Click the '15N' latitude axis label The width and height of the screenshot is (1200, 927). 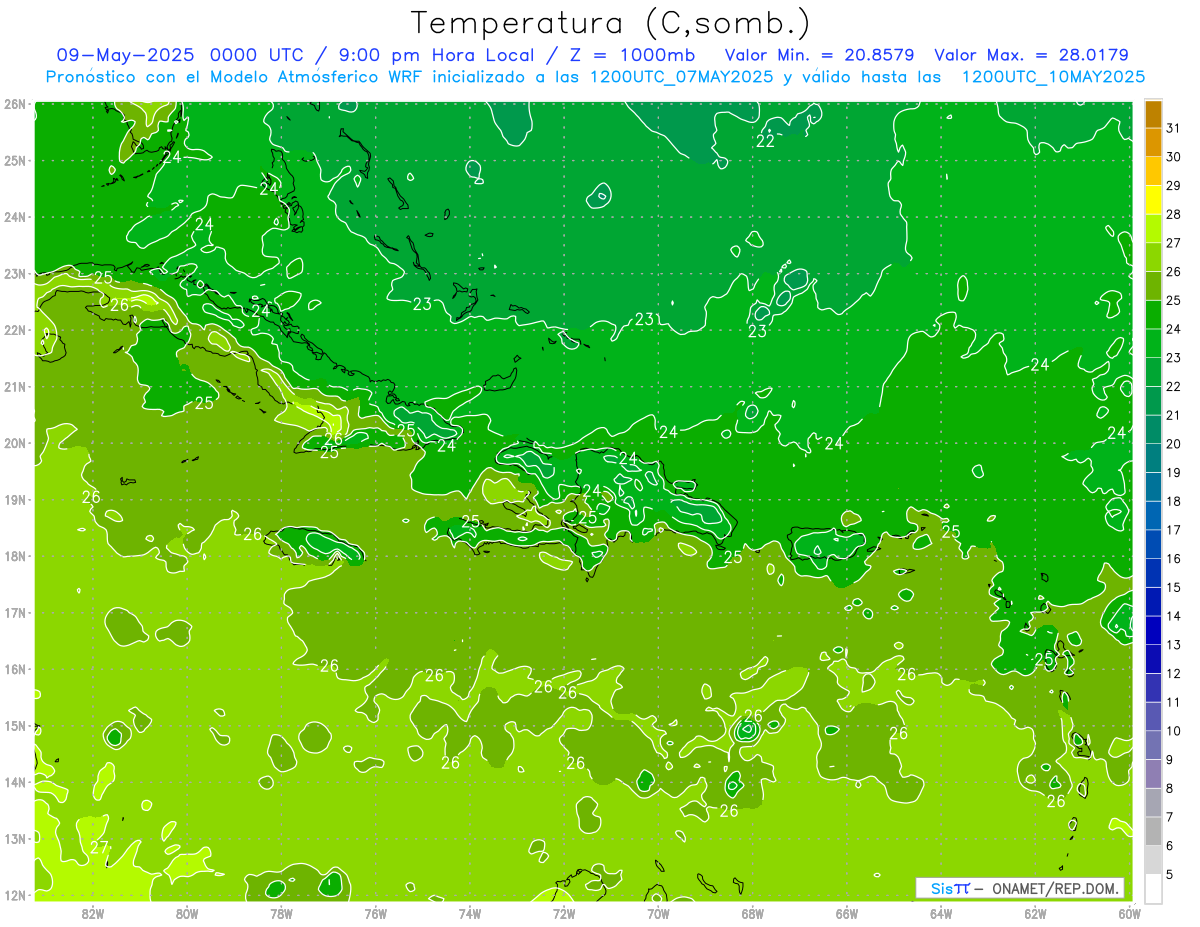pyautogui.click(x=15, y=726)
